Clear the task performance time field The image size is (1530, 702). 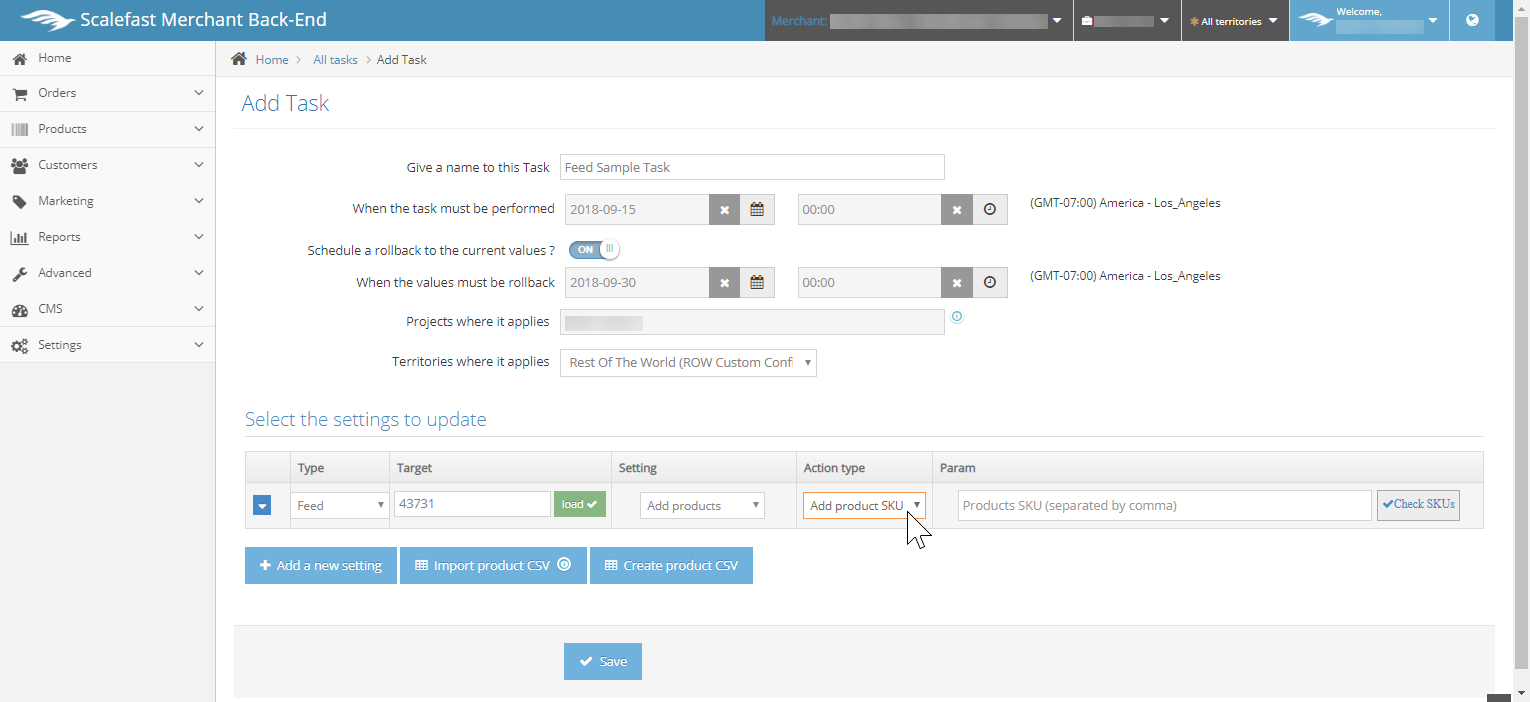pos(957,210)
